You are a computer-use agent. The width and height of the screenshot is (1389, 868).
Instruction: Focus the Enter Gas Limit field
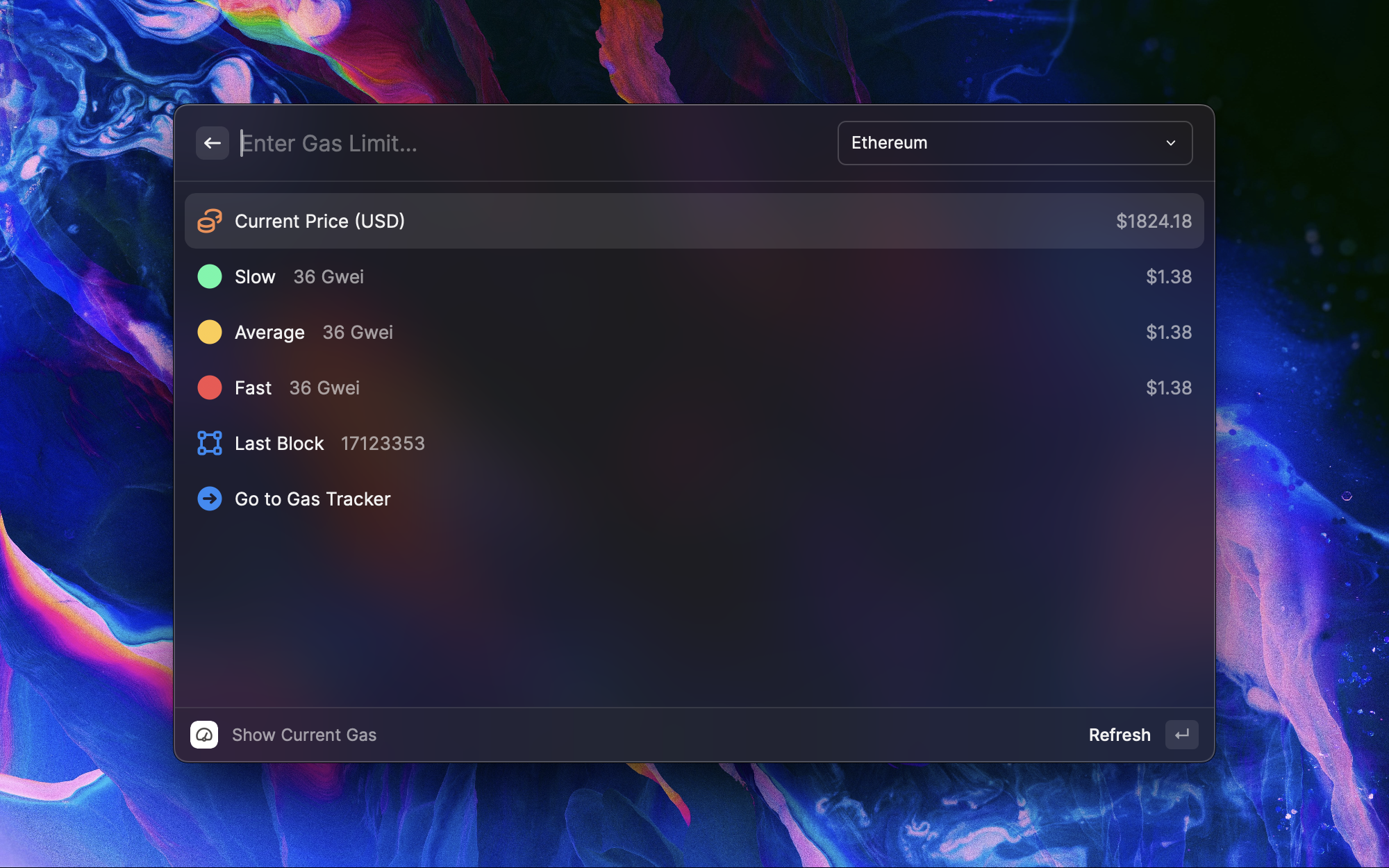[528, 143]
